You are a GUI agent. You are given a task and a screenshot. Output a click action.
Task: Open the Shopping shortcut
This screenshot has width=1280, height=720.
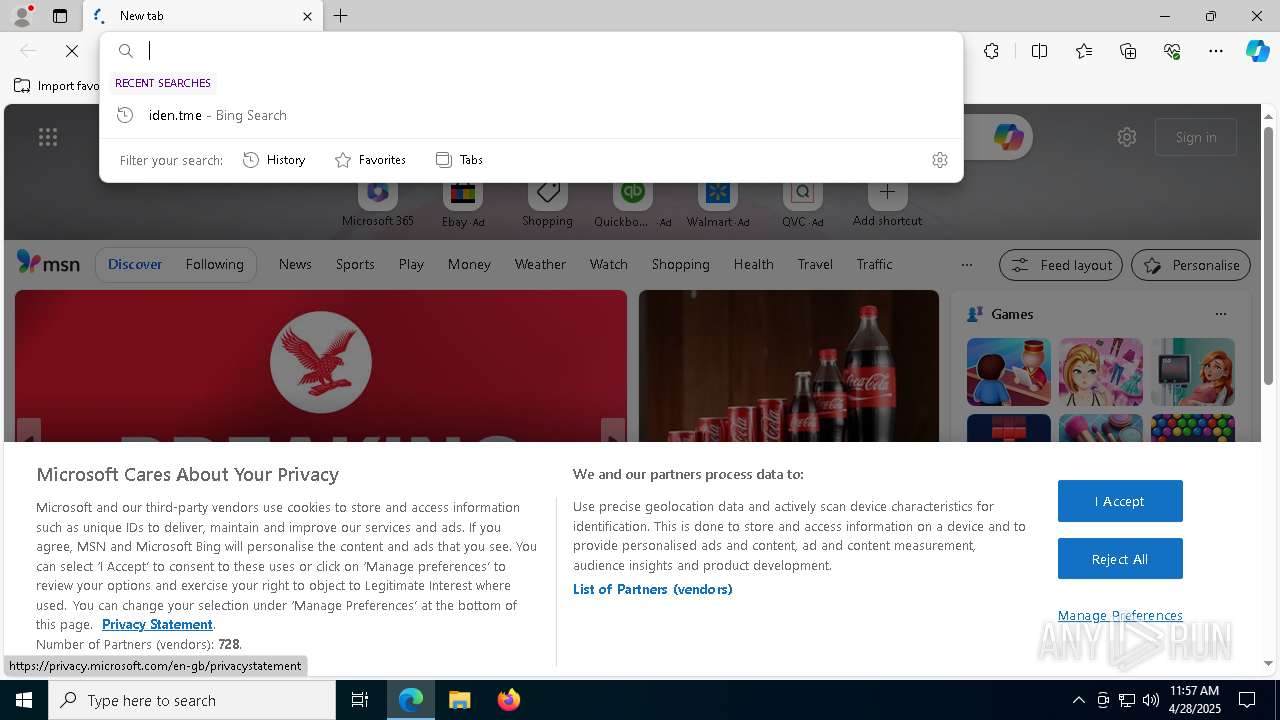pos(547,205)
